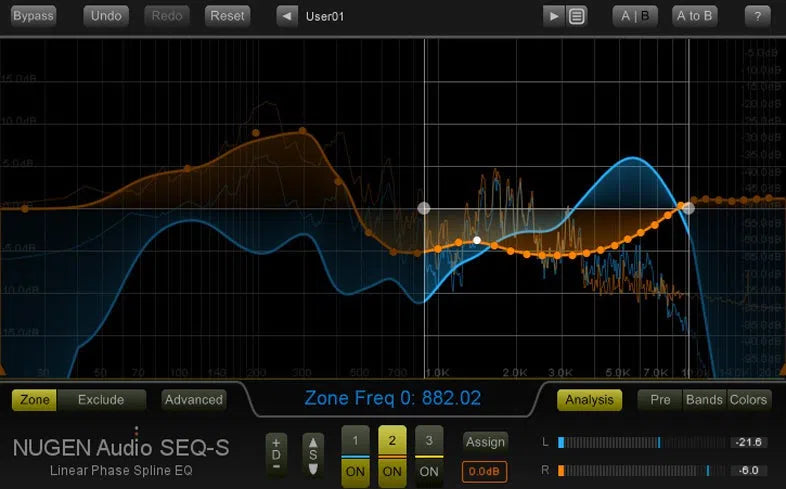Reset the EQ curve
Screen dimensions: 786x489
coord(227,16)
